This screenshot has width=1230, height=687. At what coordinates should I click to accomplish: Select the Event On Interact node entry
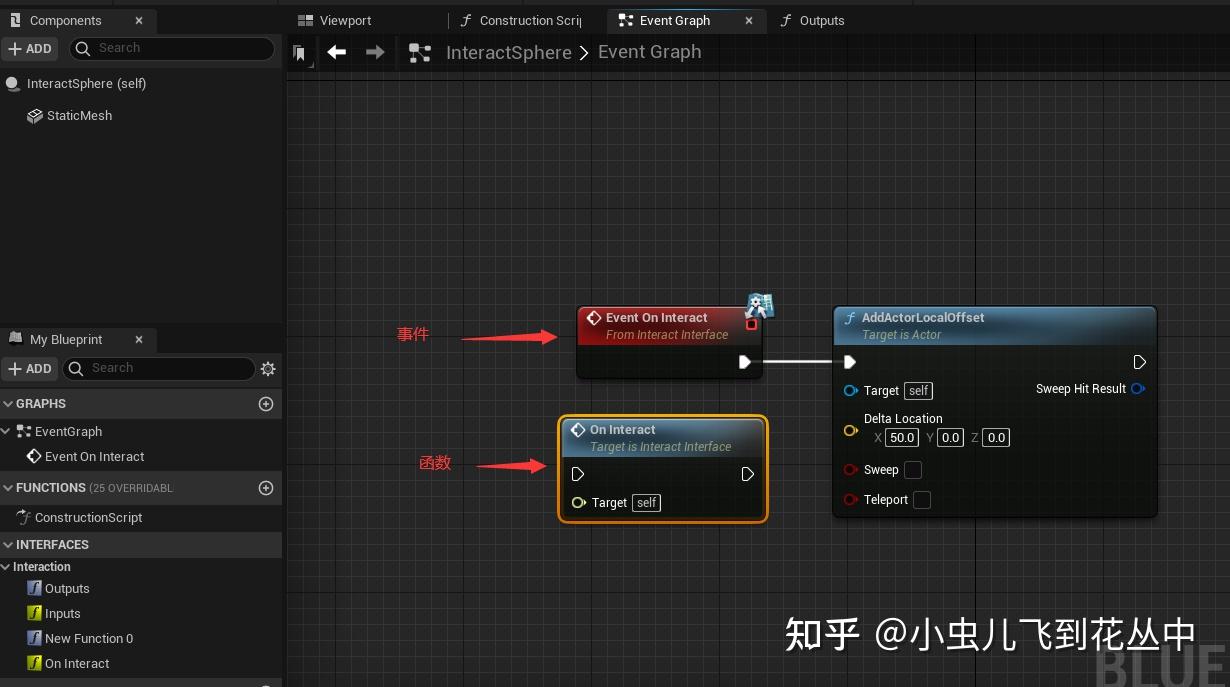(x=97, y=456)
